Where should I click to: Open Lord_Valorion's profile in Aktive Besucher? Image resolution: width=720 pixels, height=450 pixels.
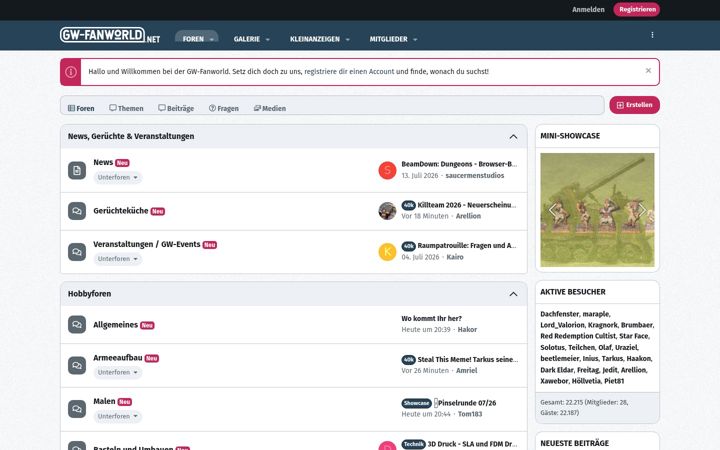pos(562,325)
